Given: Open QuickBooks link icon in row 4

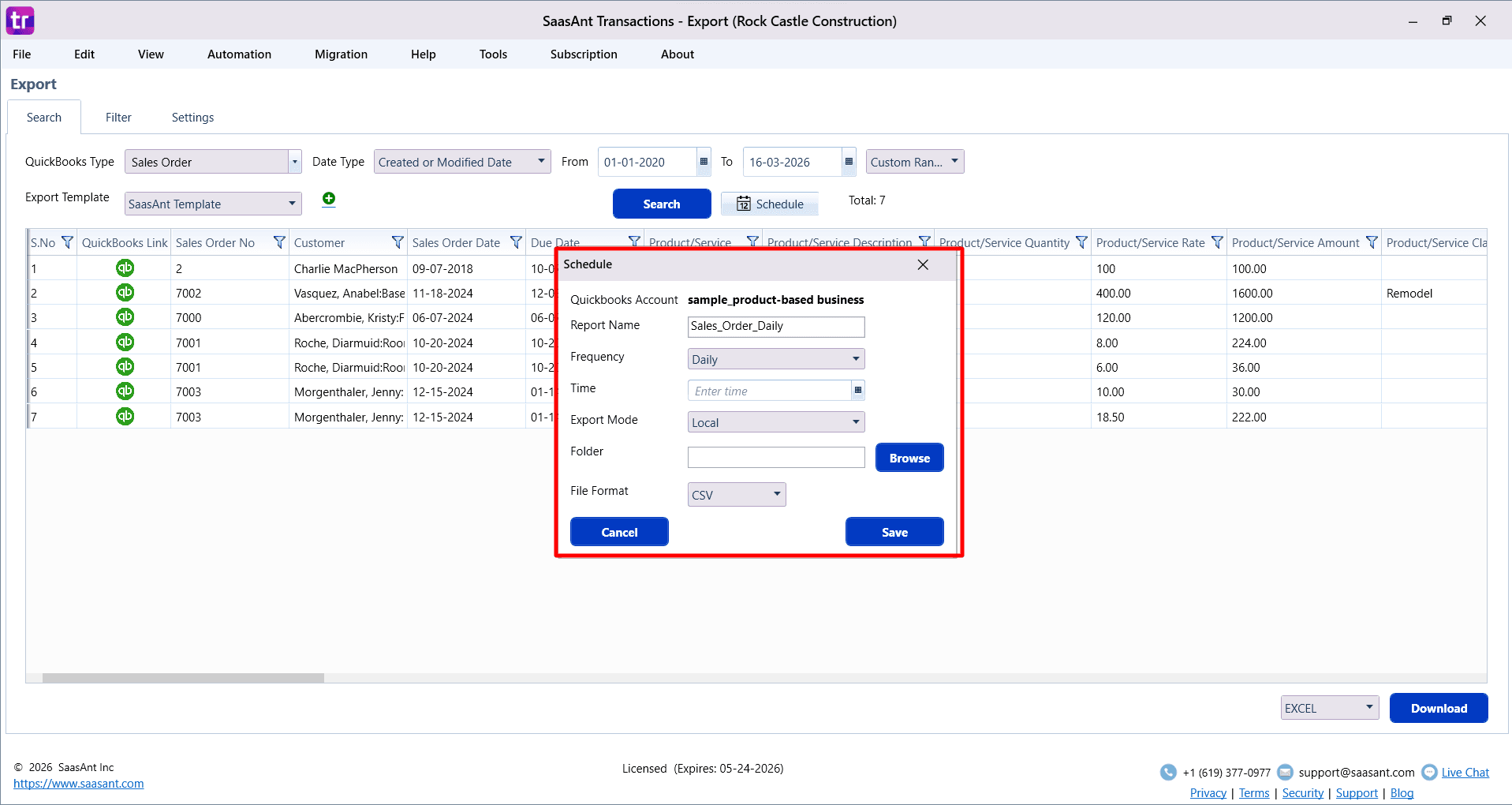Looking at the screenshot, I should click(125, 343).
